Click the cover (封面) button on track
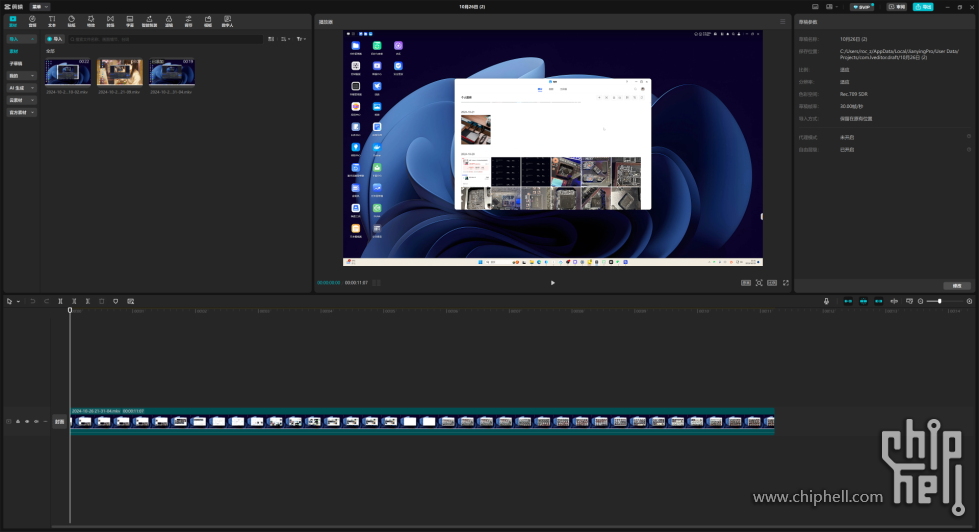 pos(59,421)
